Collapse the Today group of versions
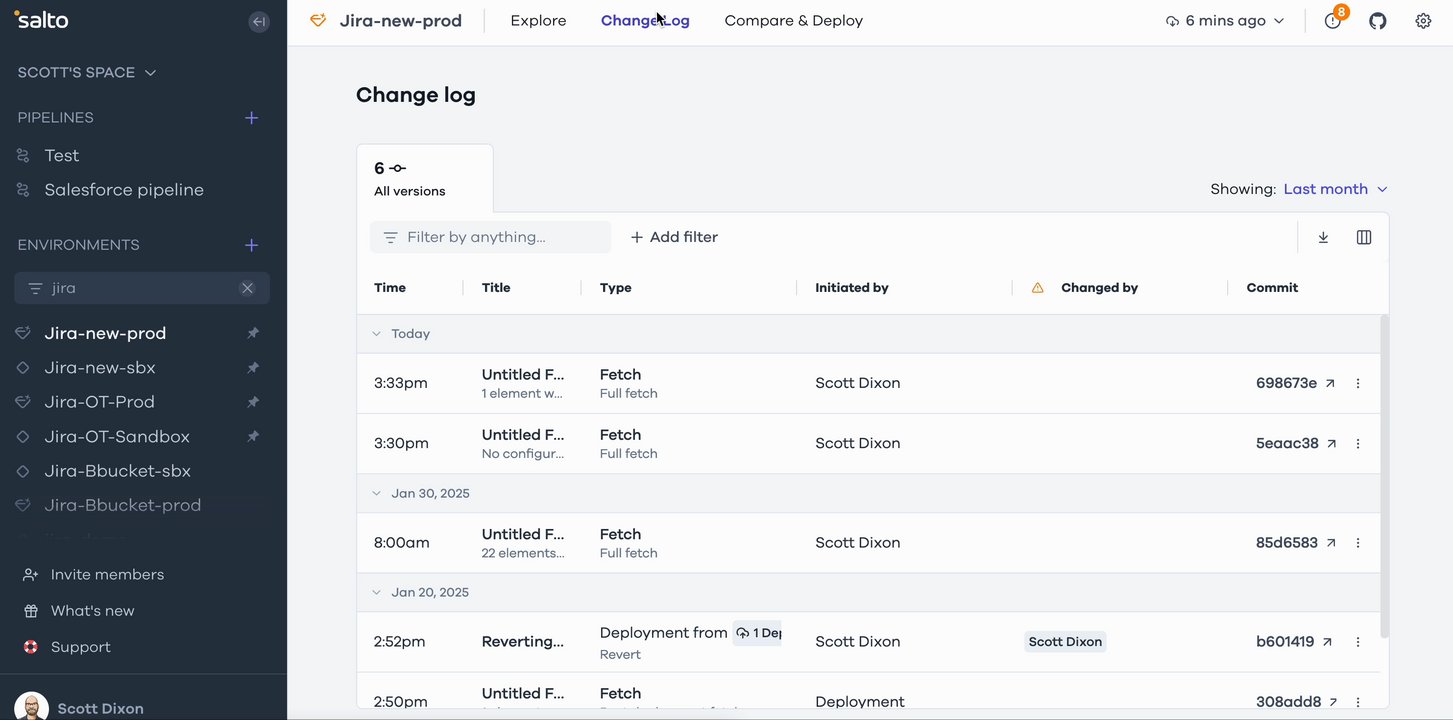The height and width of the screenshot is (720, 1453). point(377,334)
